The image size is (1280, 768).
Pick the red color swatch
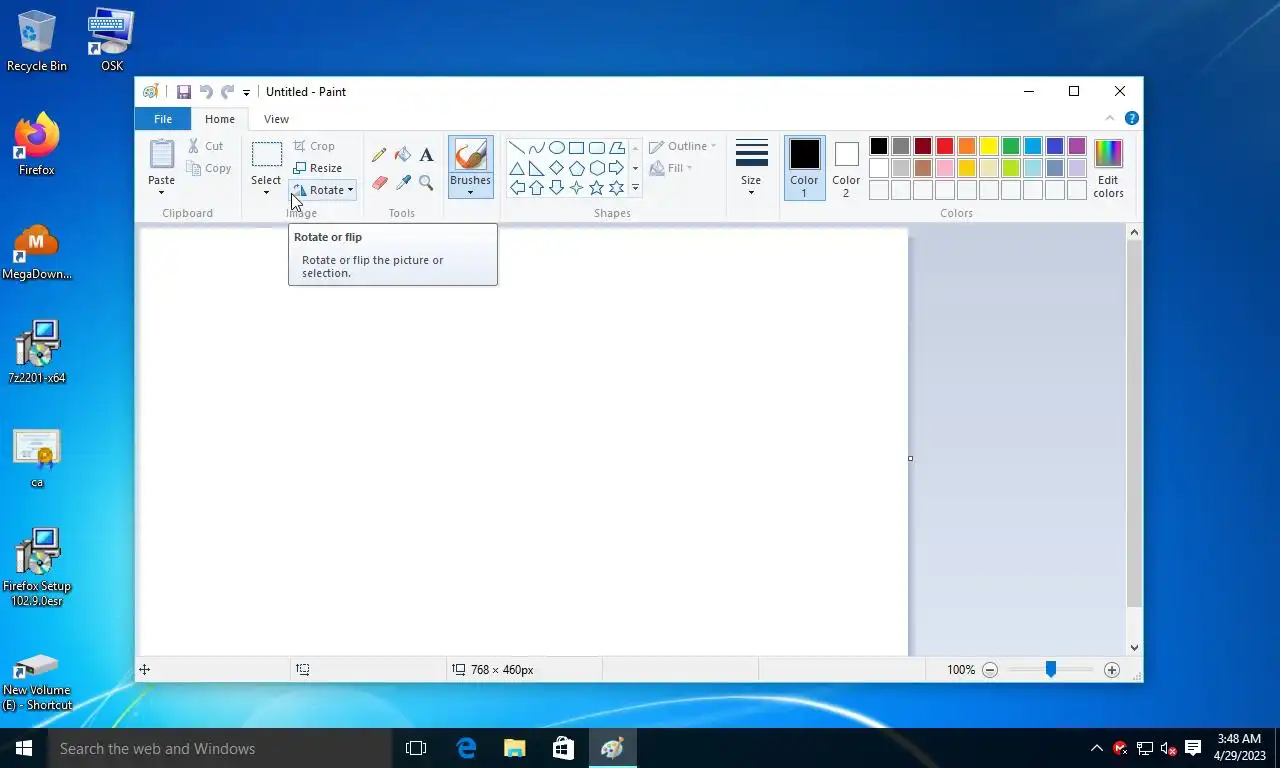945,146
